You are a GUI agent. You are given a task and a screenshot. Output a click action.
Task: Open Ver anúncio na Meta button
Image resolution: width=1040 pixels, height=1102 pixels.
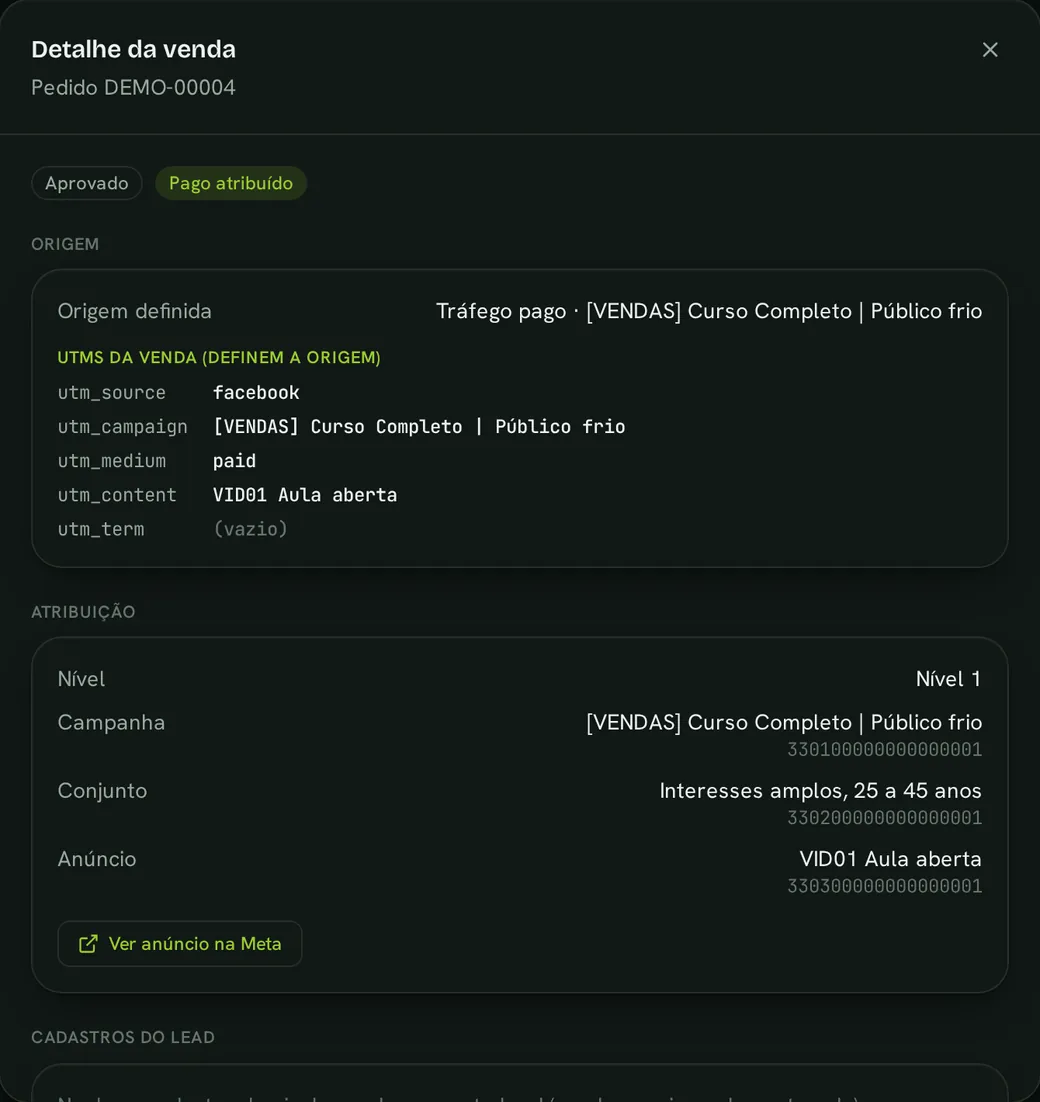click(180, 944)
